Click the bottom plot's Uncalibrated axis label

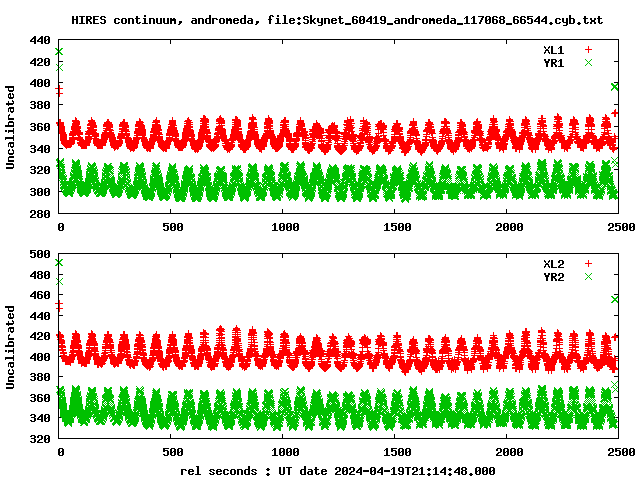[11, 341]
